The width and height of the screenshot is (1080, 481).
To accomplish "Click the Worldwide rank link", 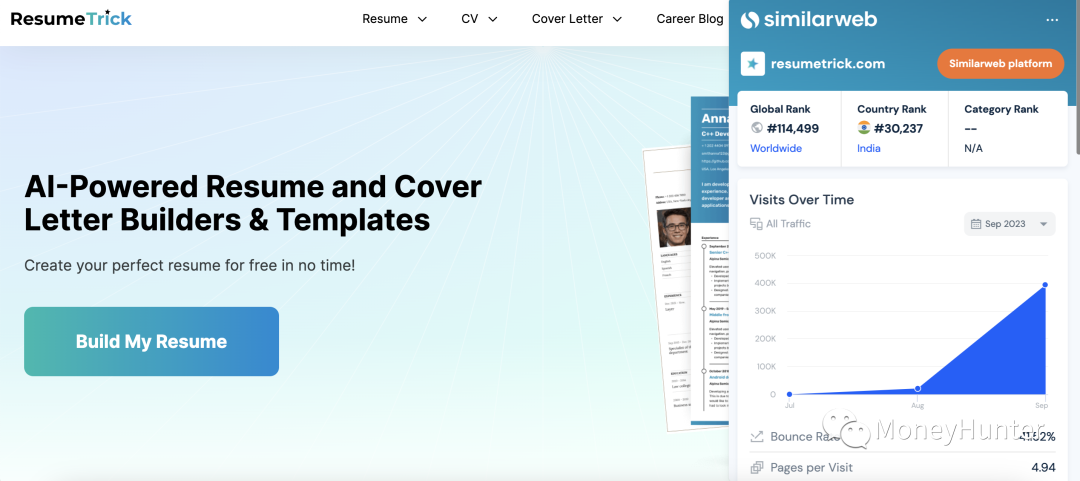I will [776, 148].
